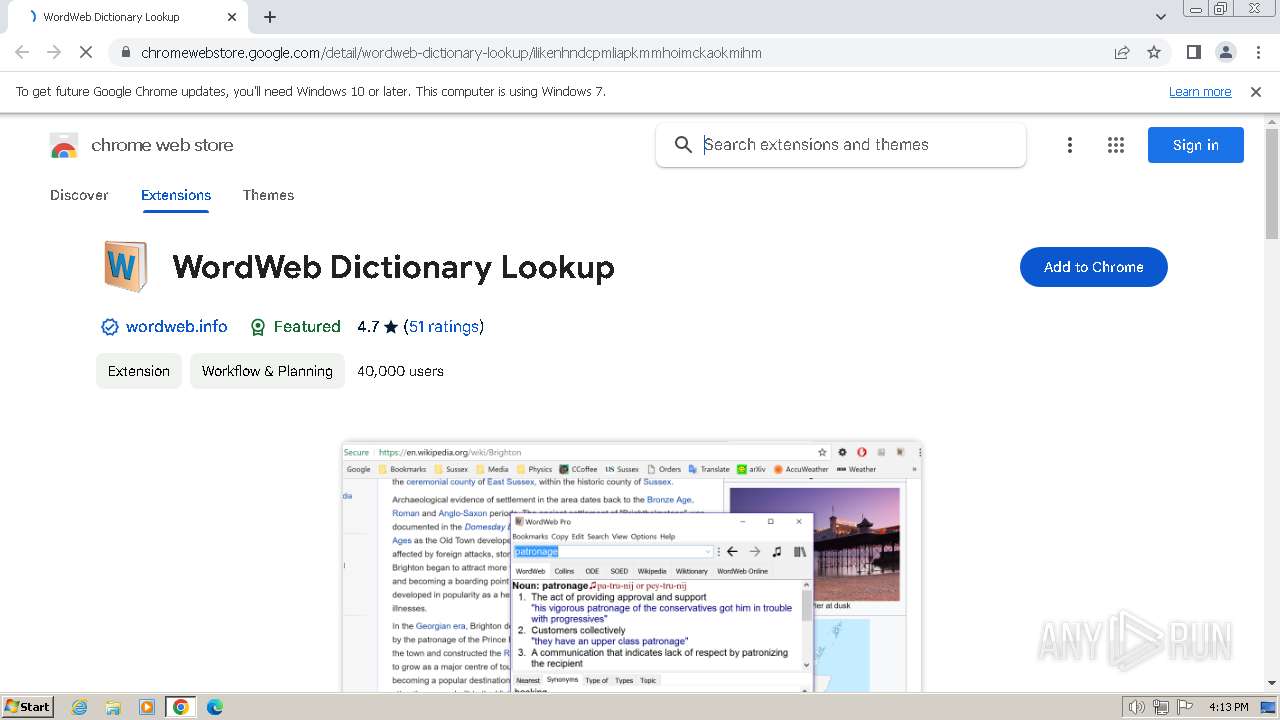Viewport: 1280px width, 720px height.
Task: Click the 40,000 users text
Action: pyautogui.click(x=400, y=371)
